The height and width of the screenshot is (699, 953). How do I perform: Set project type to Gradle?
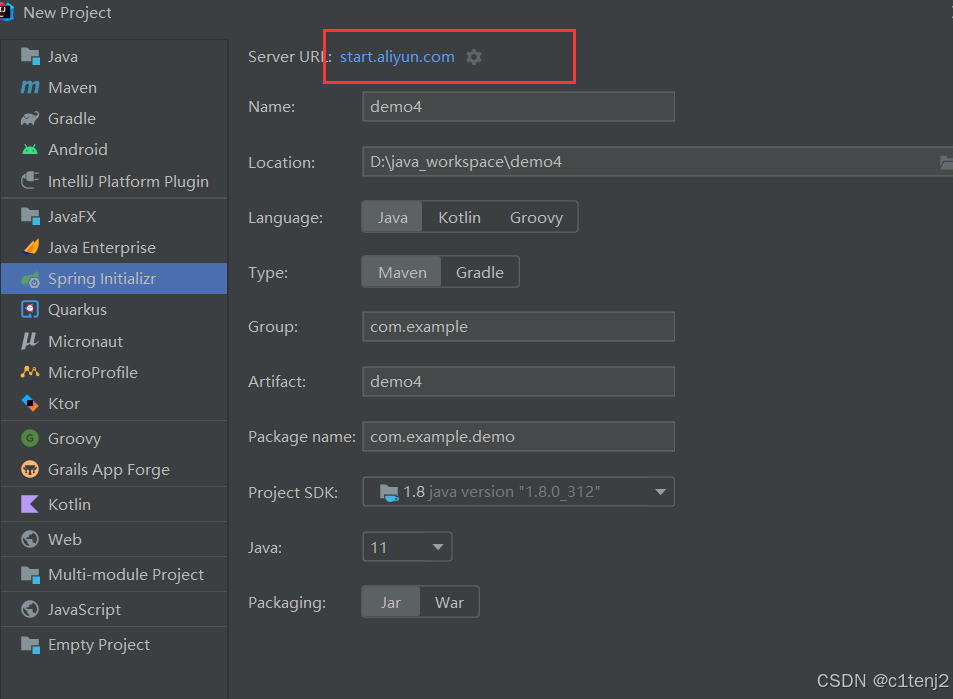click(x=480, y=272)
